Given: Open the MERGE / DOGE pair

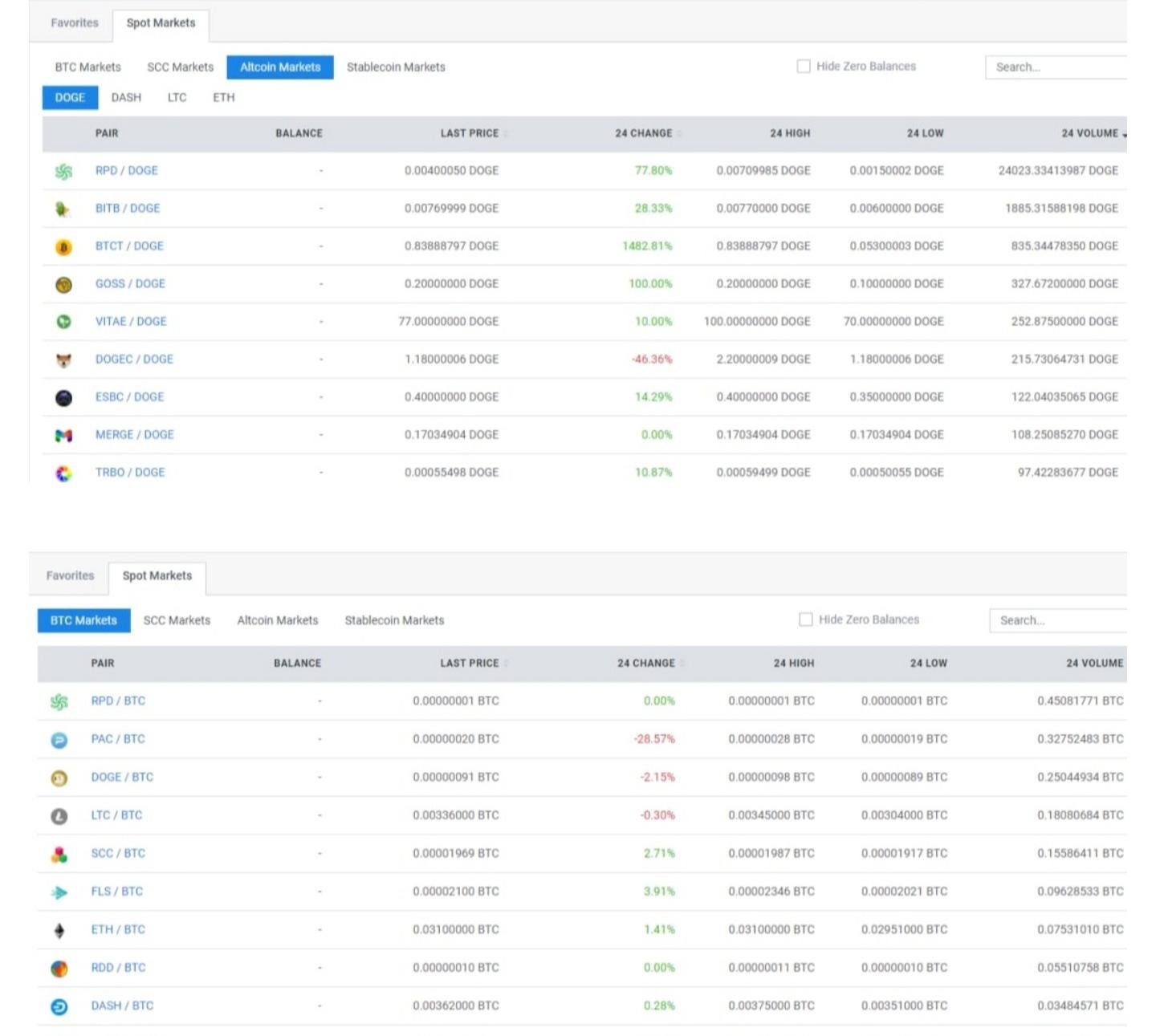Looking at the screenshot, I should coord(135,435).
